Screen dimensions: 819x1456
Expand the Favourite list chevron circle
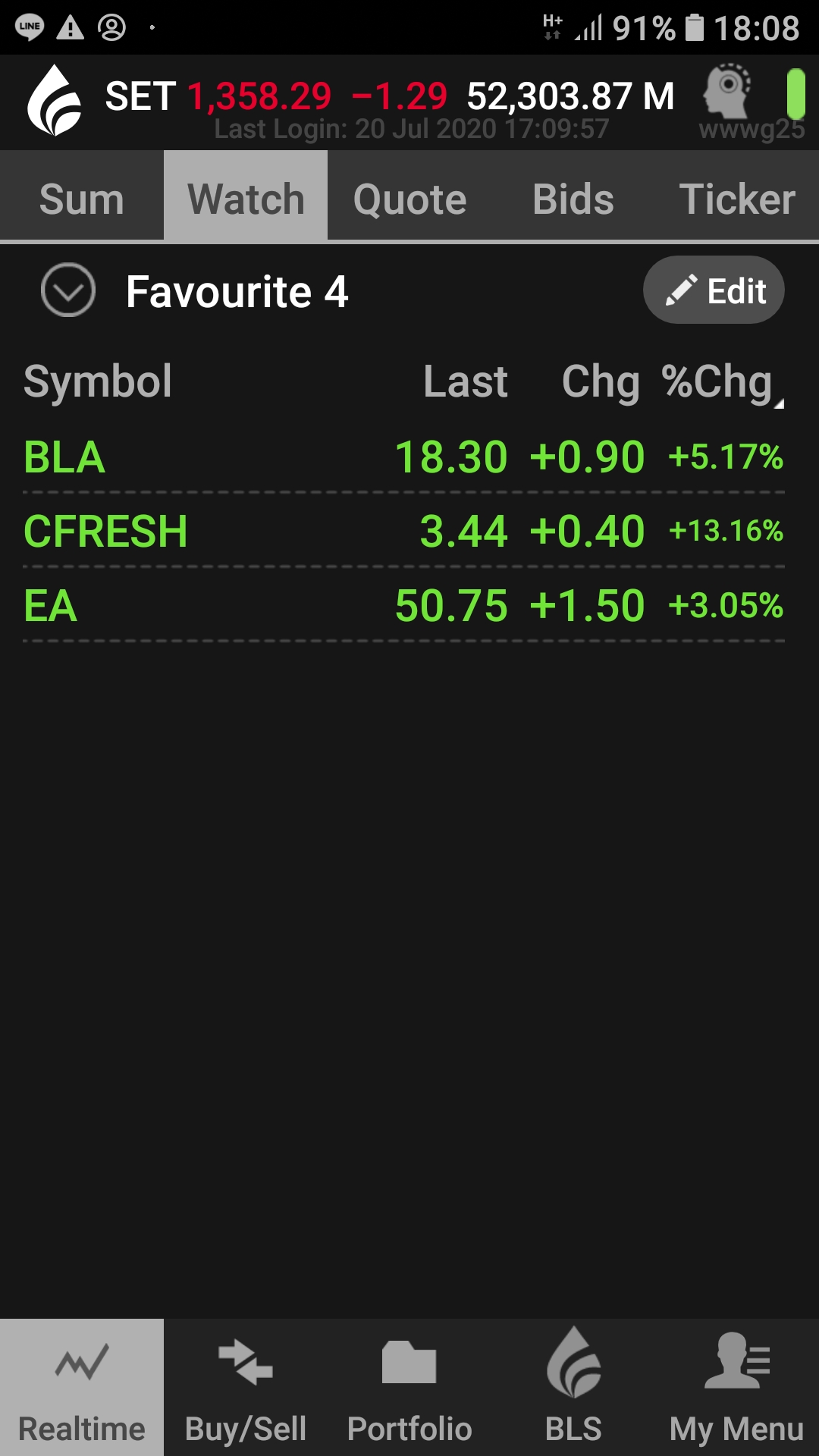68,290
